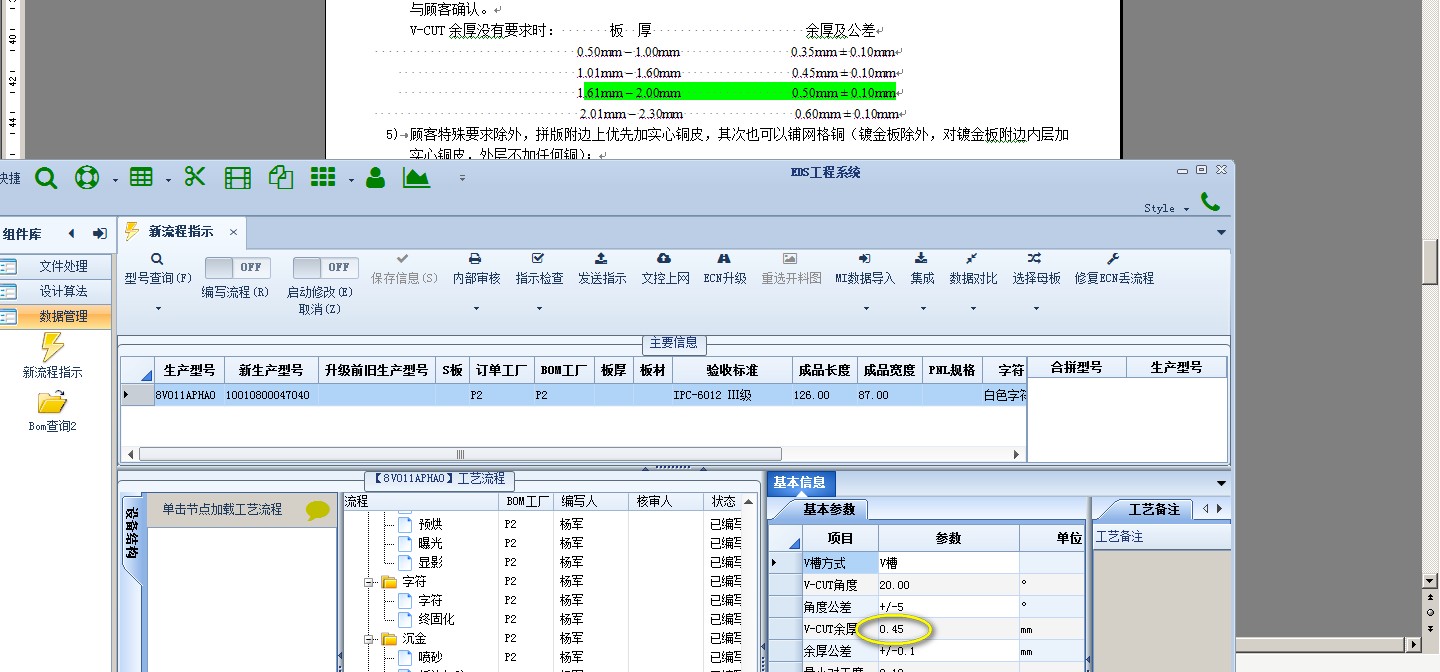Screen dimensions: 1440x672
Task: Click the green phone icon
Action: click(x=1210, y=201)
